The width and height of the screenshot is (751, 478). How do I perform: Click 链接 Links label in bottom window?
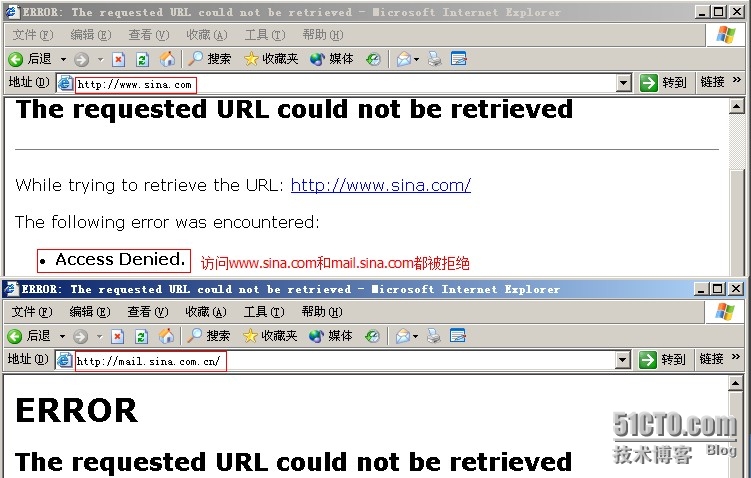click(711, 359)
